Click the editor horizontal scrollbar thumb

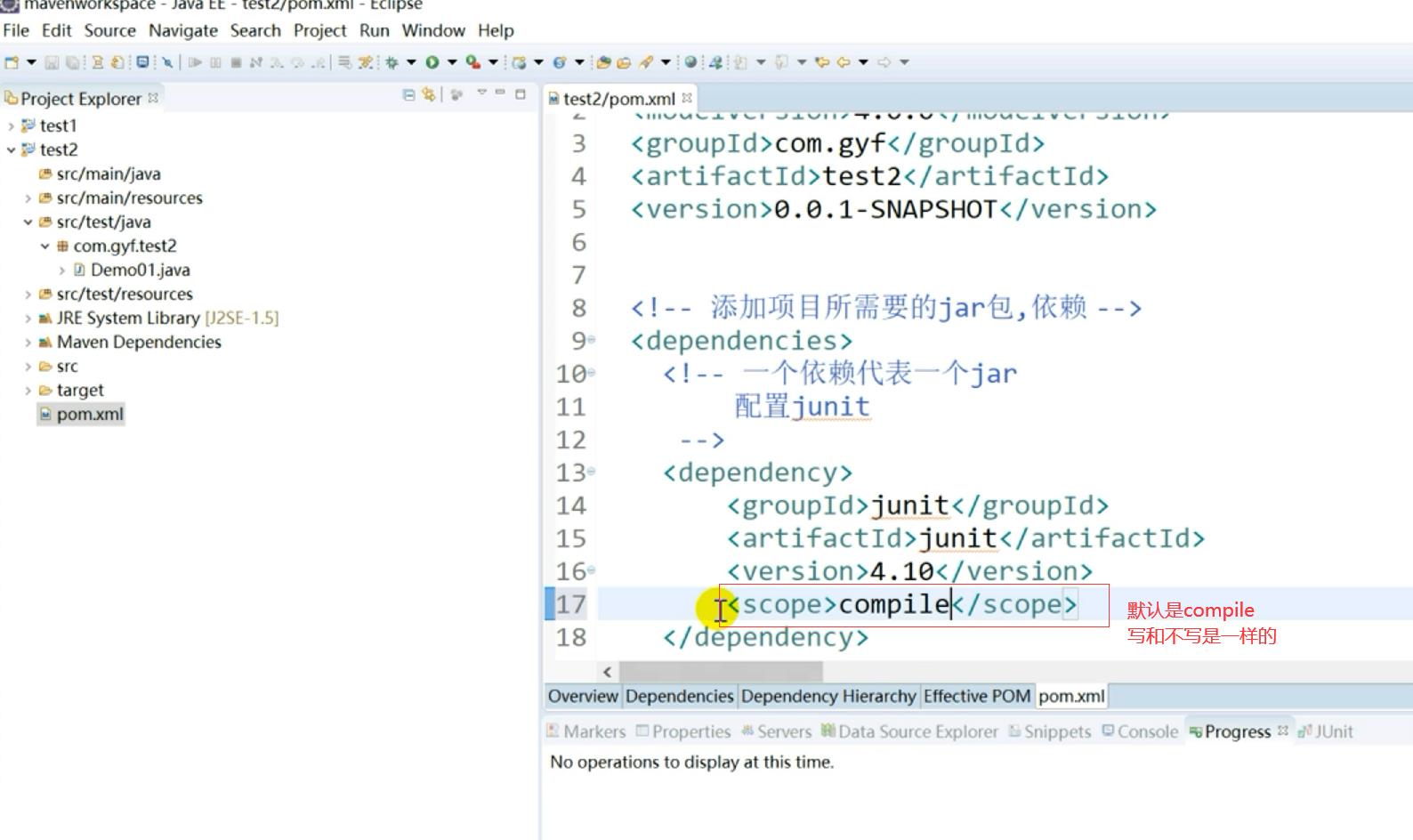click(x=721, y=672)
